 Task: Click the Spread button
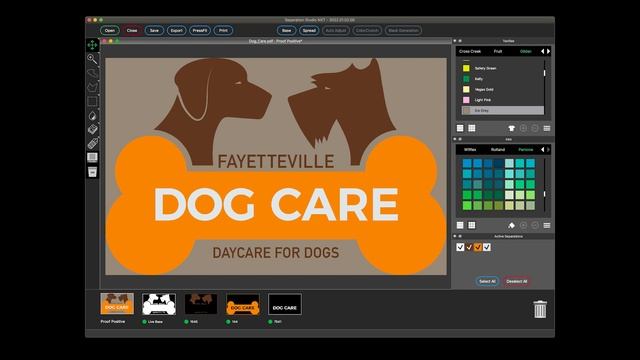309,30
